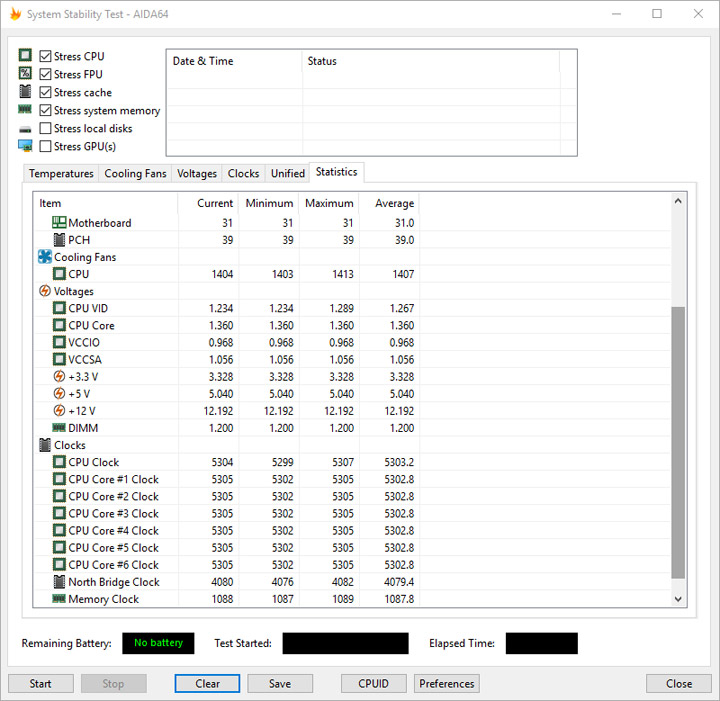The width and height of the screenshot is (720, 701).
Task: Toggle the Stress system memory checkbox
Action: [x=45, y=110]
